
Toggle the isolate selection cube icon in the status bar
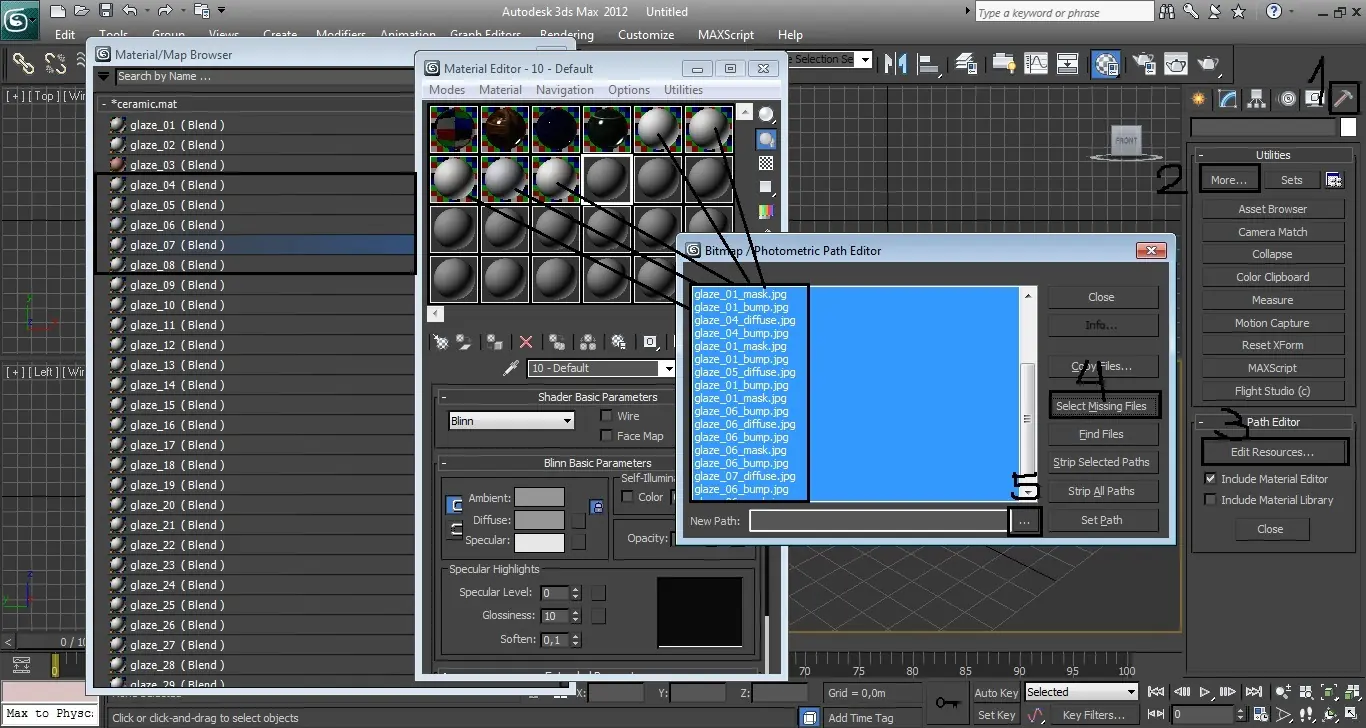[x=811, y=716]
